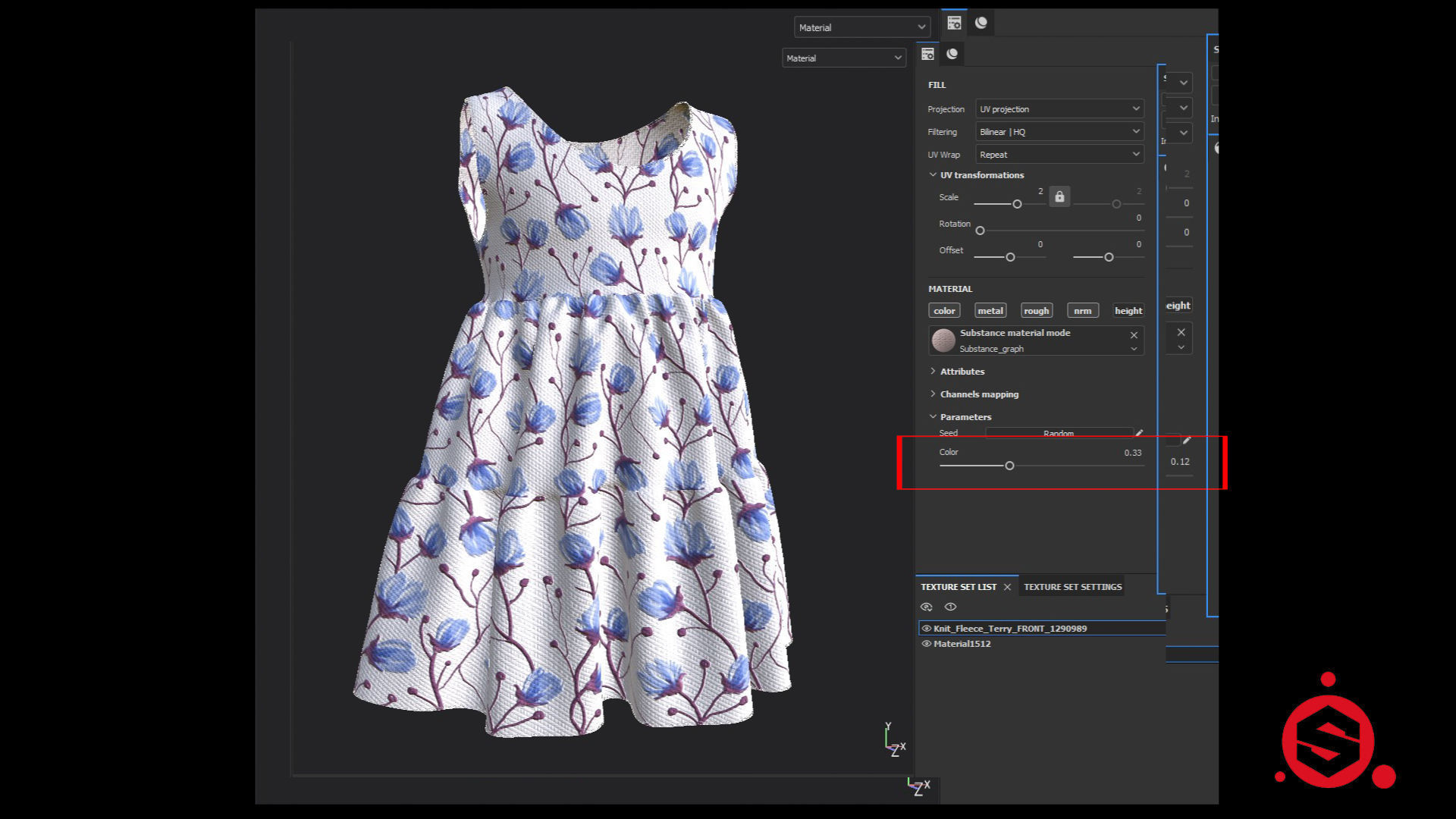The height and width of the screenshot is (819, 1456).
Task: Switch to Texture Set Settings tab
Action: click(x=1072, y=587)
